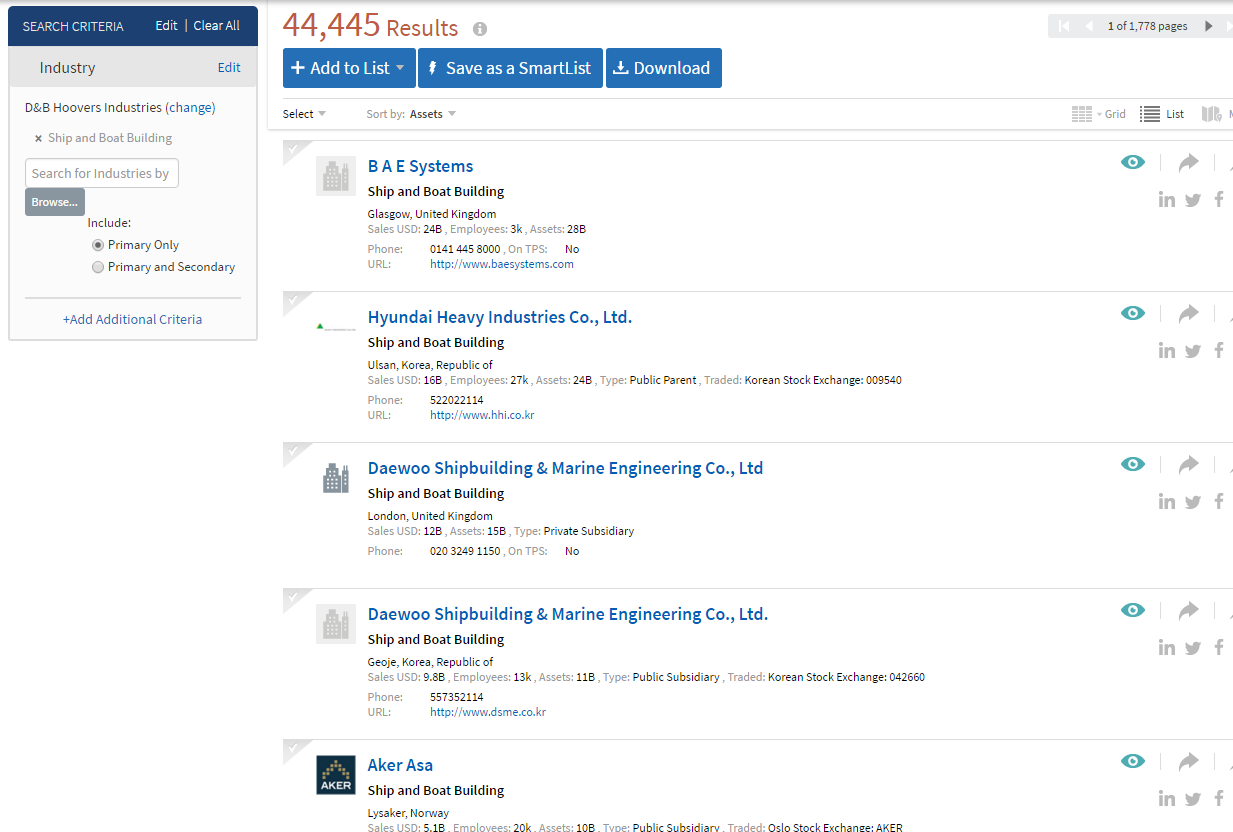Viewport: 1233px width, 832px height.
Task: Open Facebook icon for Hyundai Heavy Industries
Action: [1219, 350]
